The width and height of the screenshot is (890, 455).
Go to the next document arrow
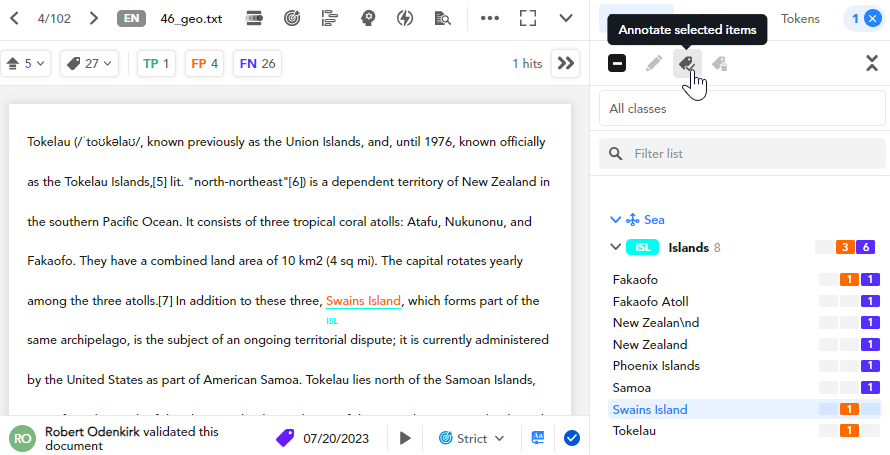coord(93,18)
